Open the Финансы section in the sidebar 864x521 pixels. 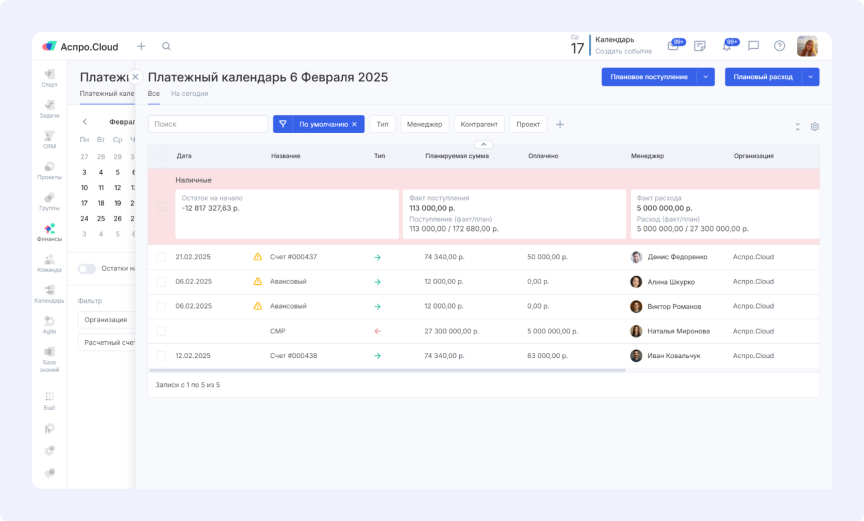point(49,231)
